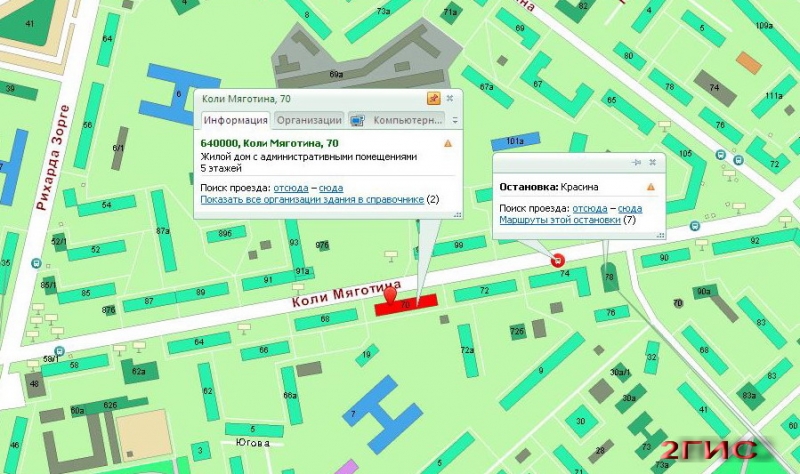Expand the tab overflow arrow in the building popup
Screen dimensions: 800x474
coord(455,120)
